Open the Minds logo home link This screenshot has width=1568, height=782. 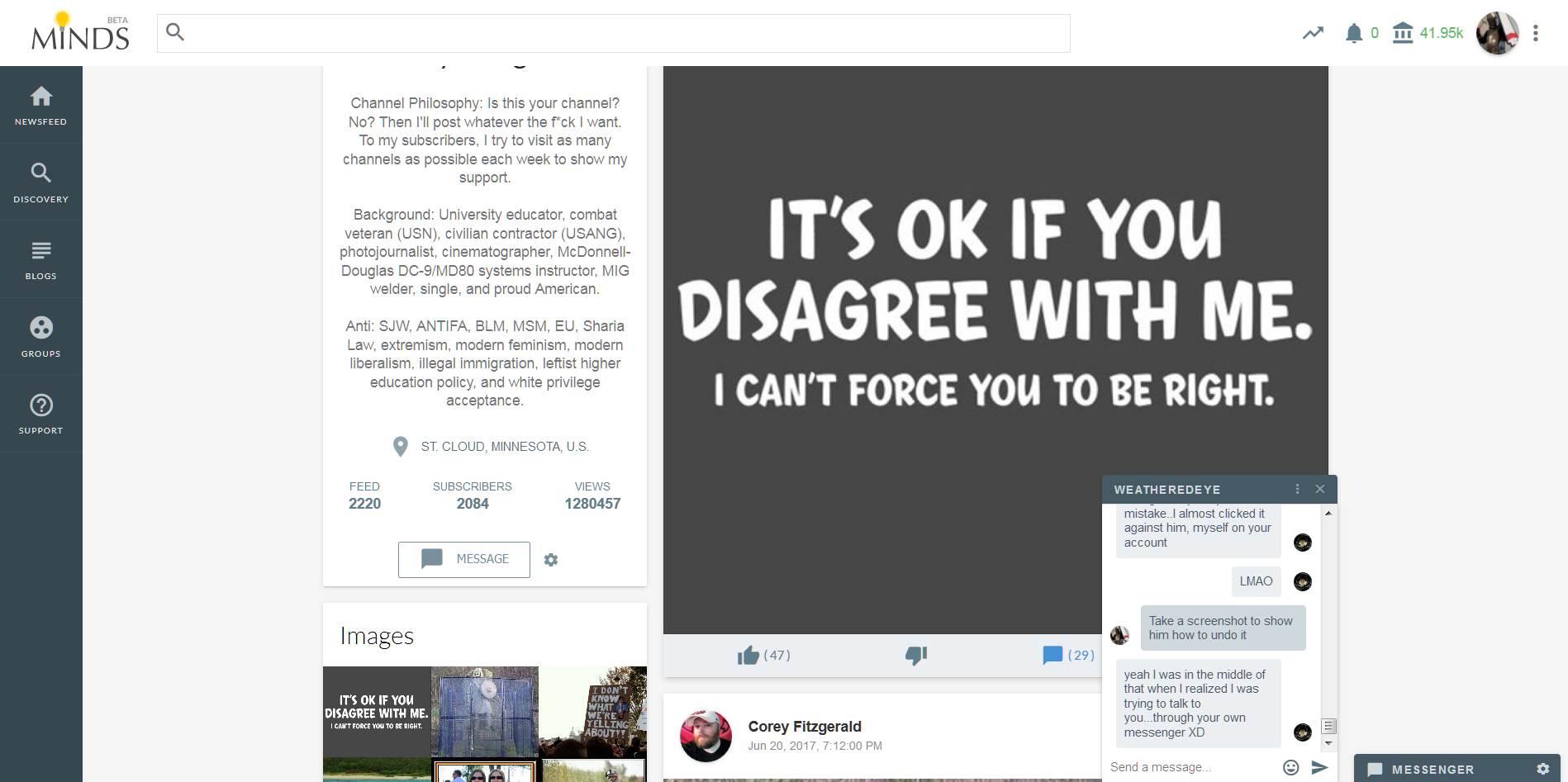80,33
